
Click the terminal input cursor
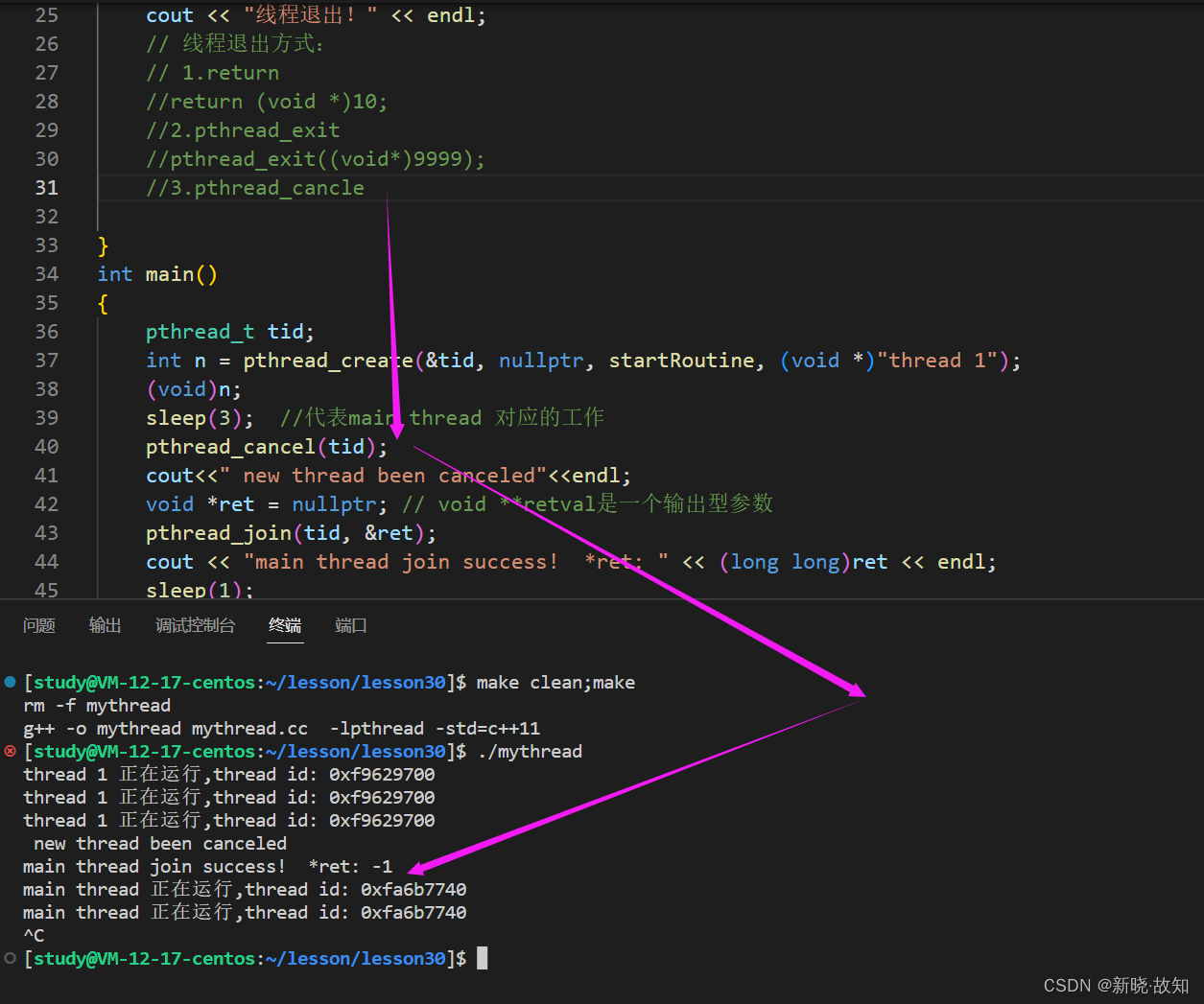click(483, 958)
